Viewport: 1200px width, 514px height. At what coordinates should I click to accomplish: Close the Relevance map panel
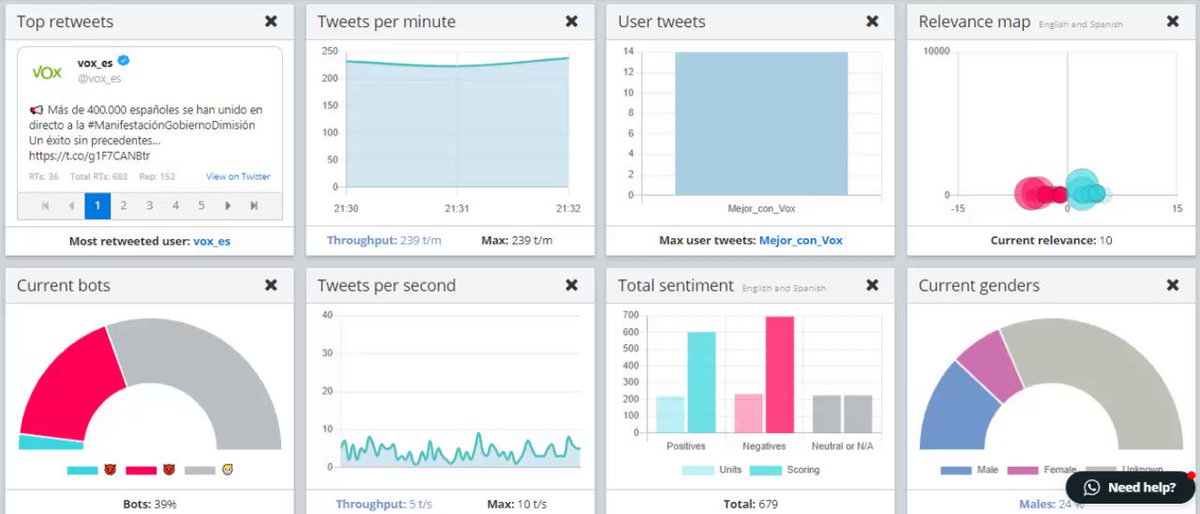click(x=1172, y=21)
